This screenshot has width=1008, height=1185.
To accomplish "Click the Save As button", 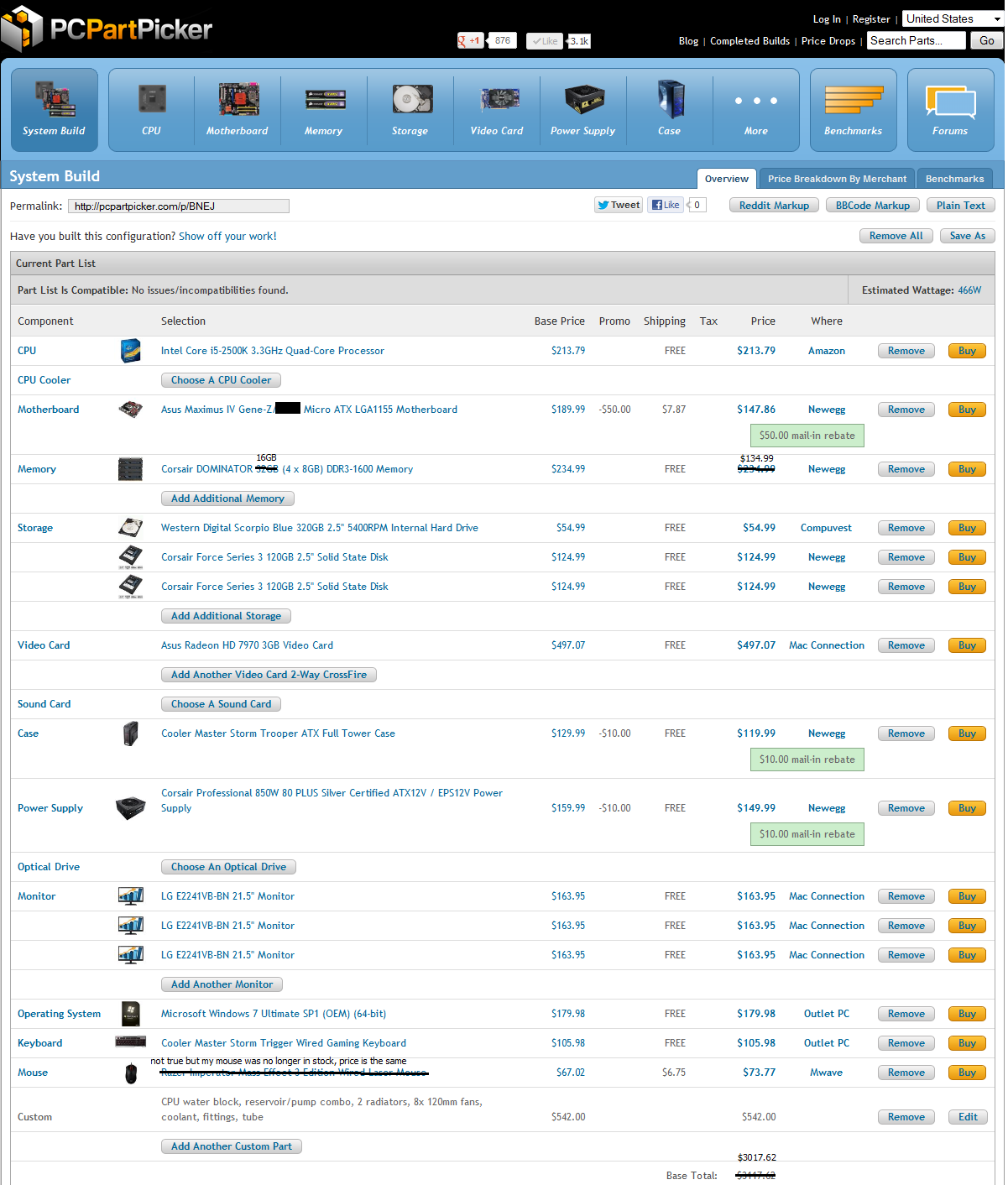I will [968, 236].
